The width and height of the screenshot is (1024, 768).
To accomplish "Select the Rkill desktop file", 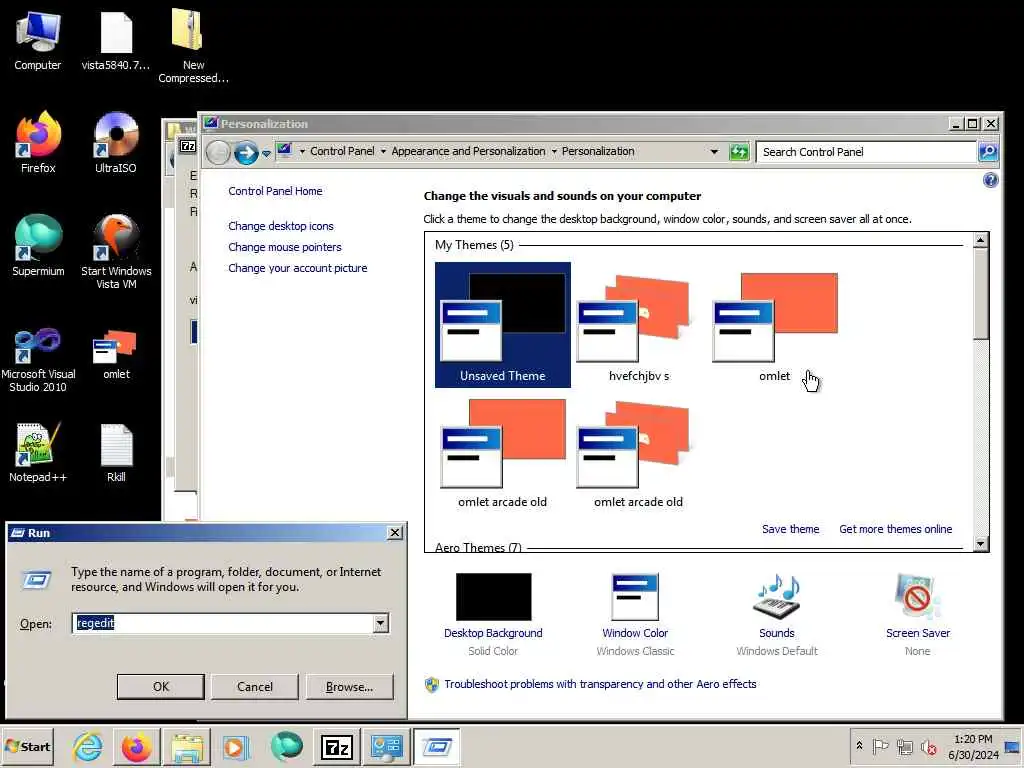I will coord(116,452).
